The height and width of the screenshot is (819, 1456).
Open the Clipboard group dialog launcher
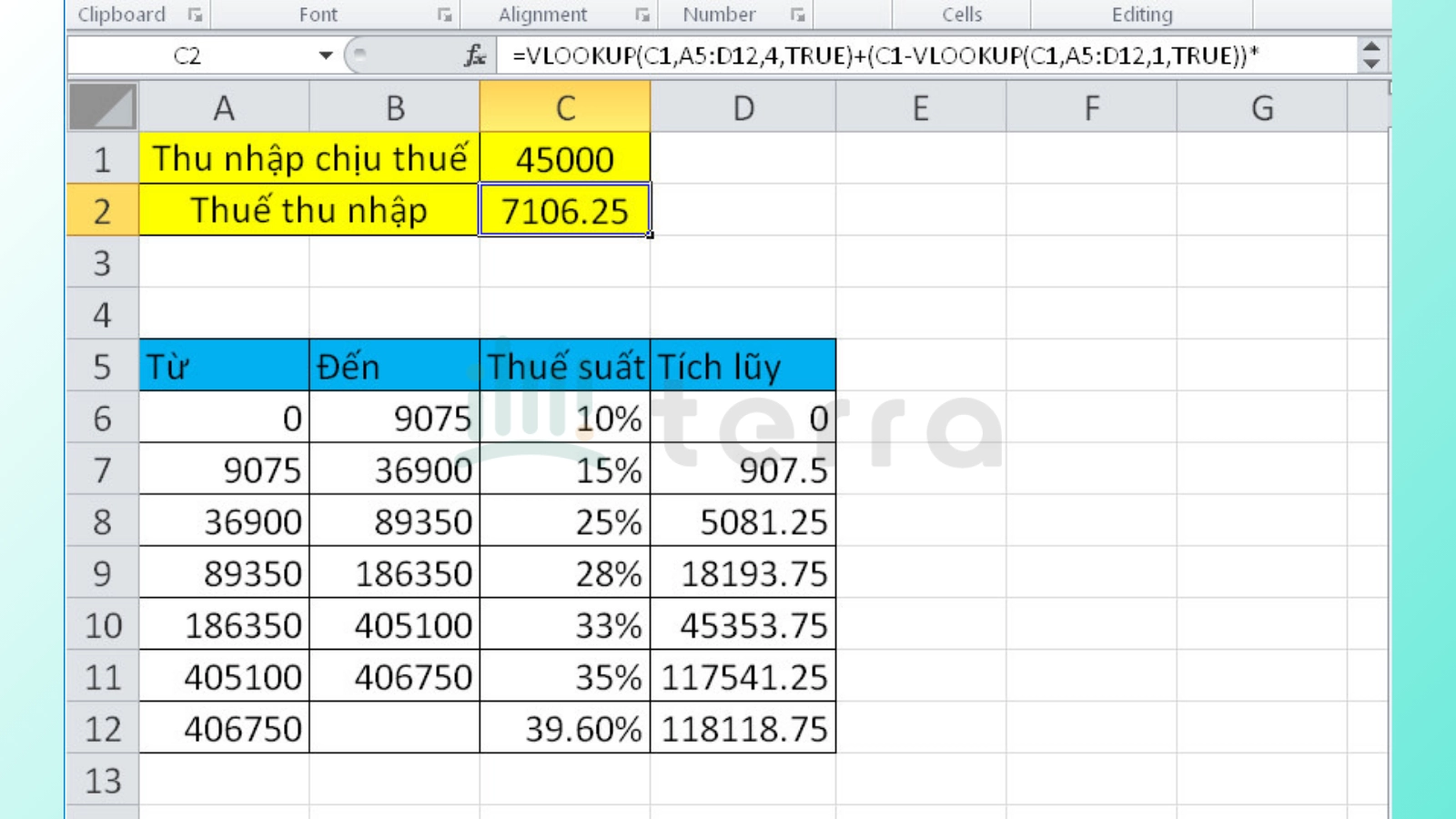[x=195, y=15]
